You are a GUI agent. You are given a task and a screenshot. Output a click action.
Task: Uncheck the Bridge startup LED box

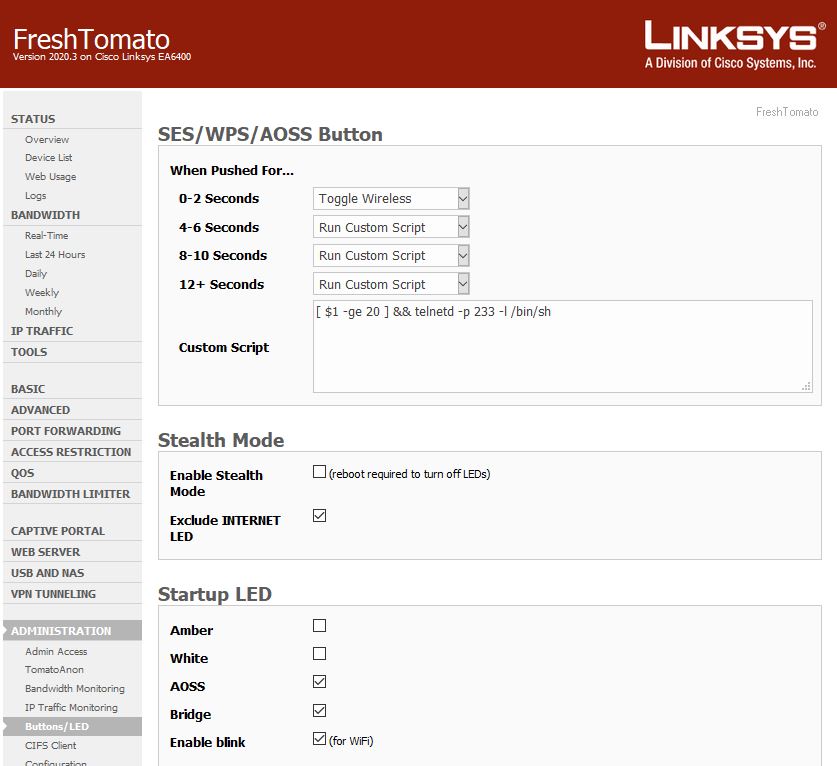319,710
